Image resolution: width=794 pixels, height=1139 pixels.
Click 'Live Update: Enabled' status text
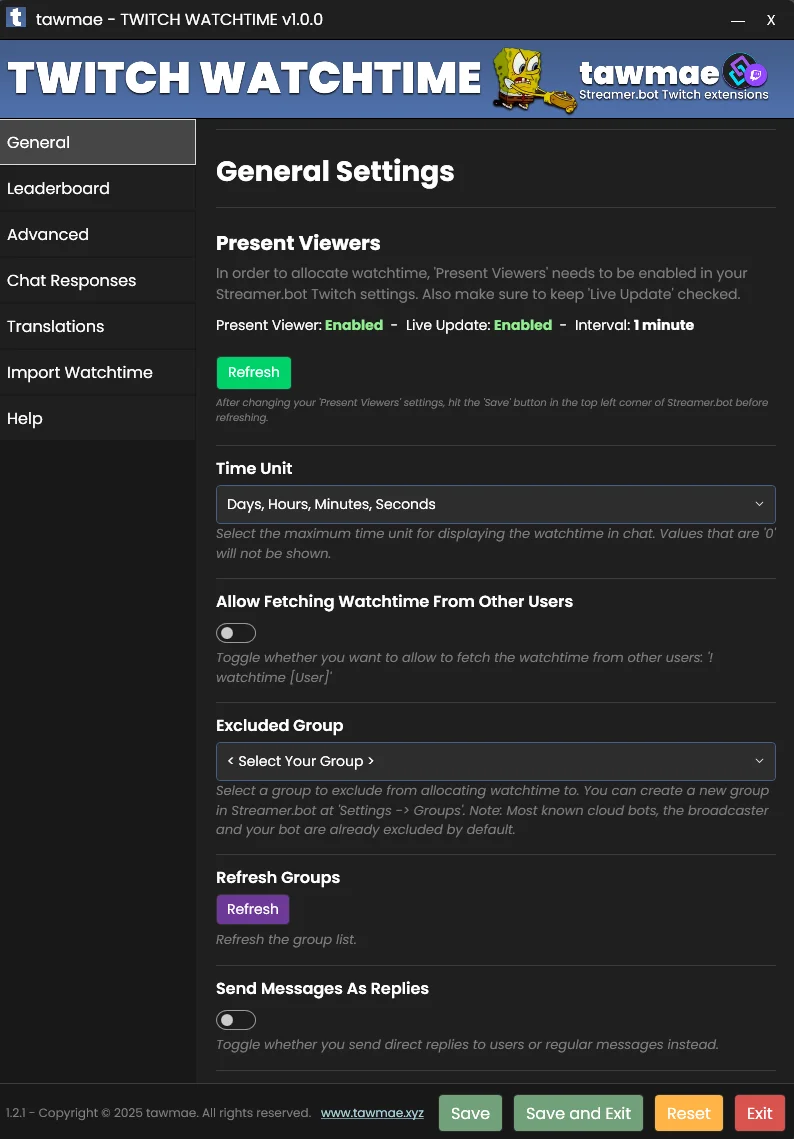[x=479, y=325]
